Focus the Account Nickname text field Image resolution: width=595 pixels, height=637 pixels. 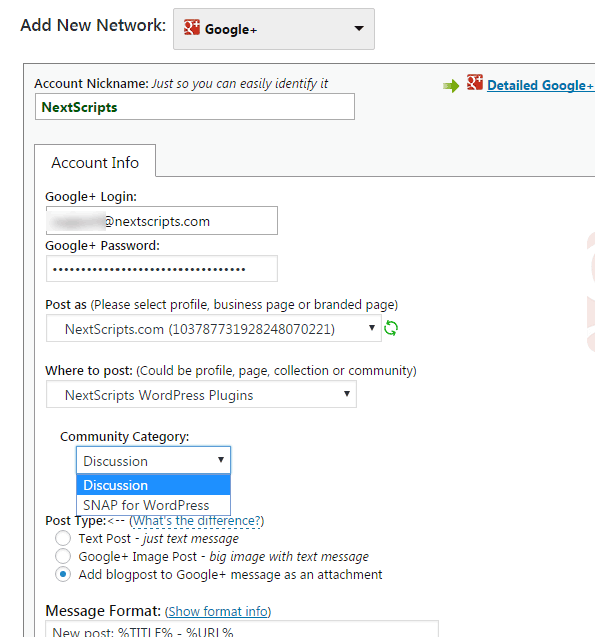[x=195, y=107]
